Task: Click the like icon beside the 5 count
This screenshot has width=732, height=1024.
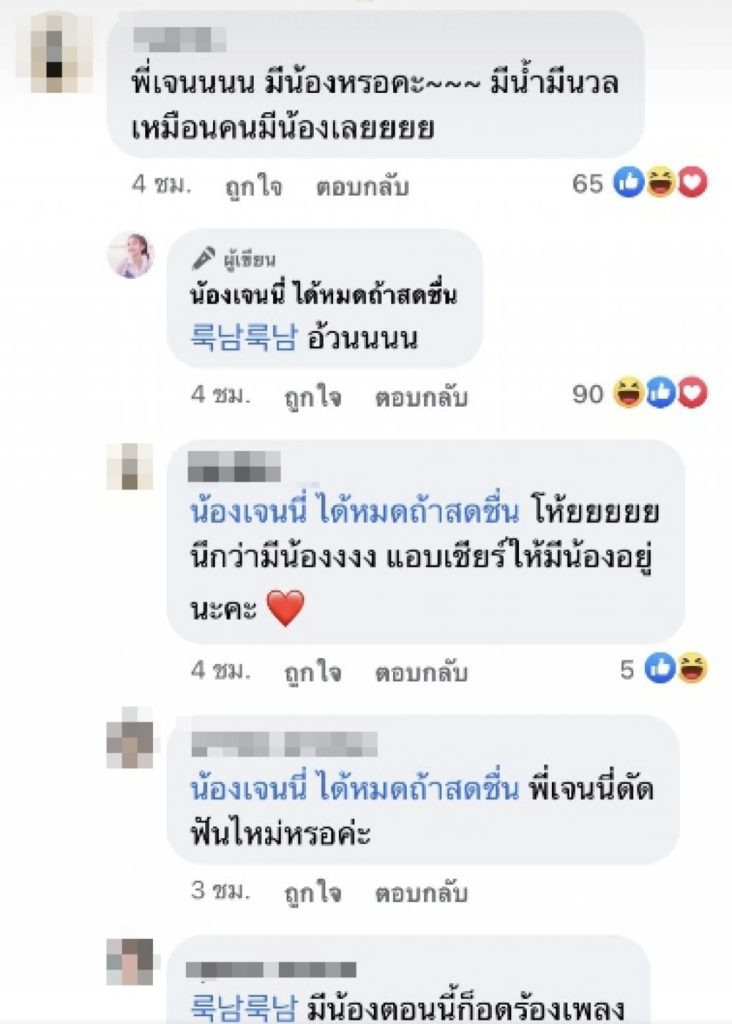Action: click(660, 668)
